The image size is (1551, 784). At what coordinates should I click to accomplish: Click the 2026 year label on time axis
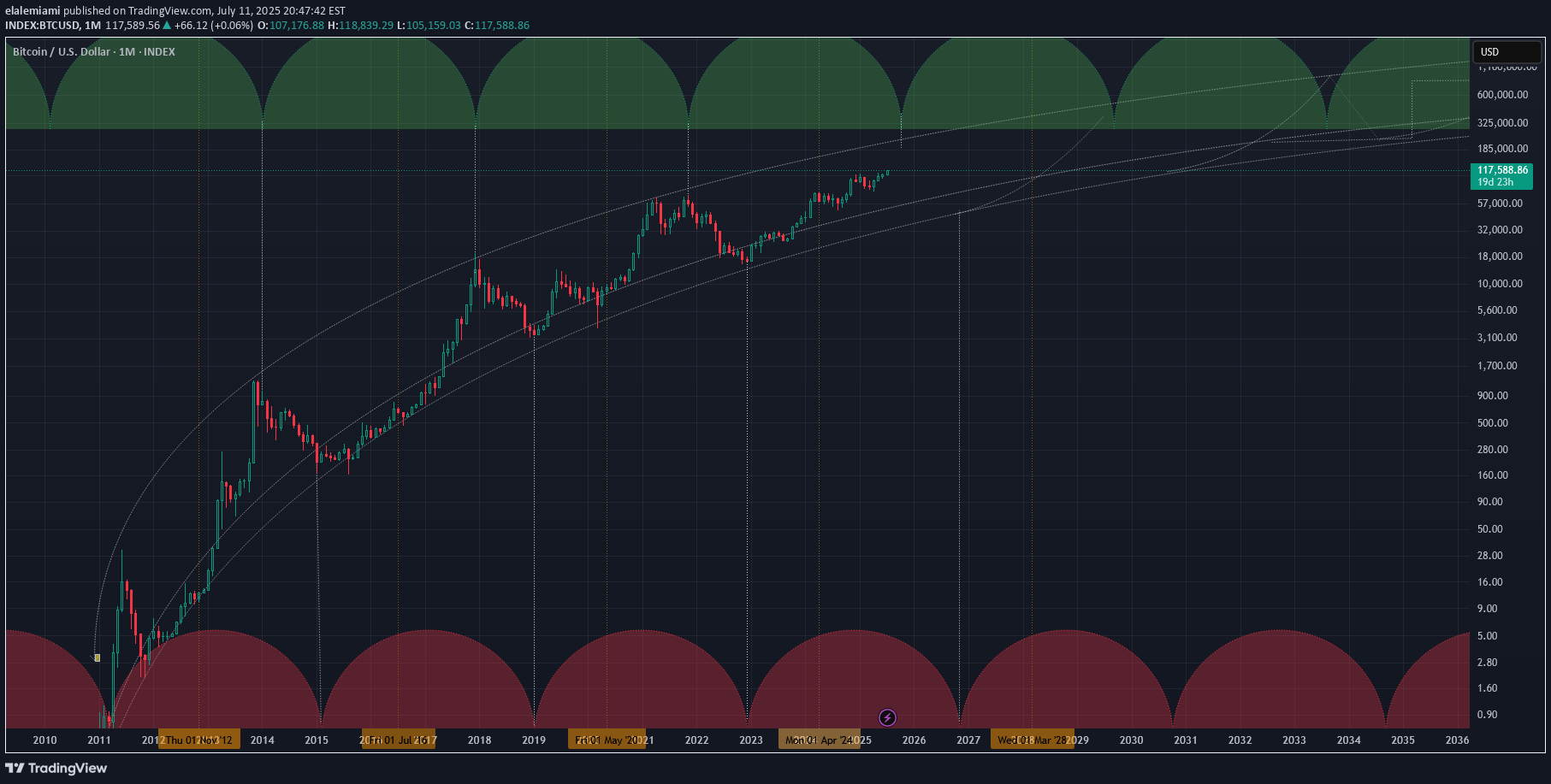click(x=915, y=740)
